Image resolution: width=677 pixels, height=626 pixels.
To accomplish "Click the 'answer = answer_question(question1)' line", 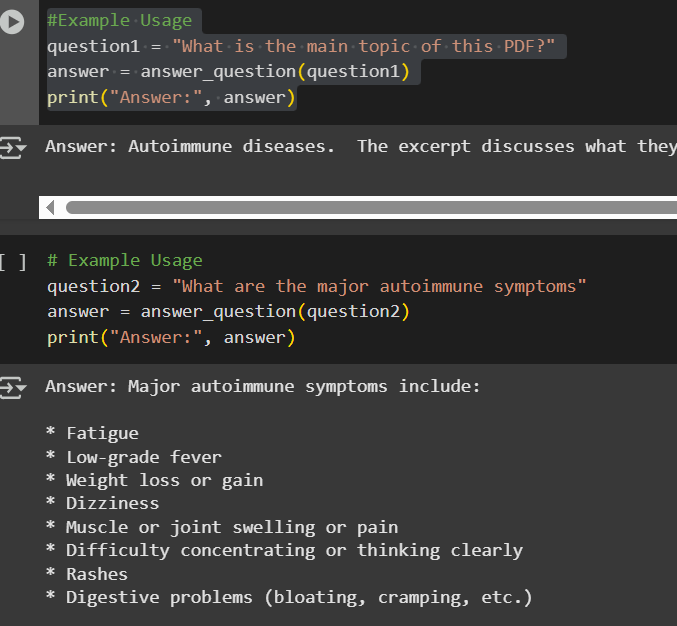I will click(x=228, y=72).
